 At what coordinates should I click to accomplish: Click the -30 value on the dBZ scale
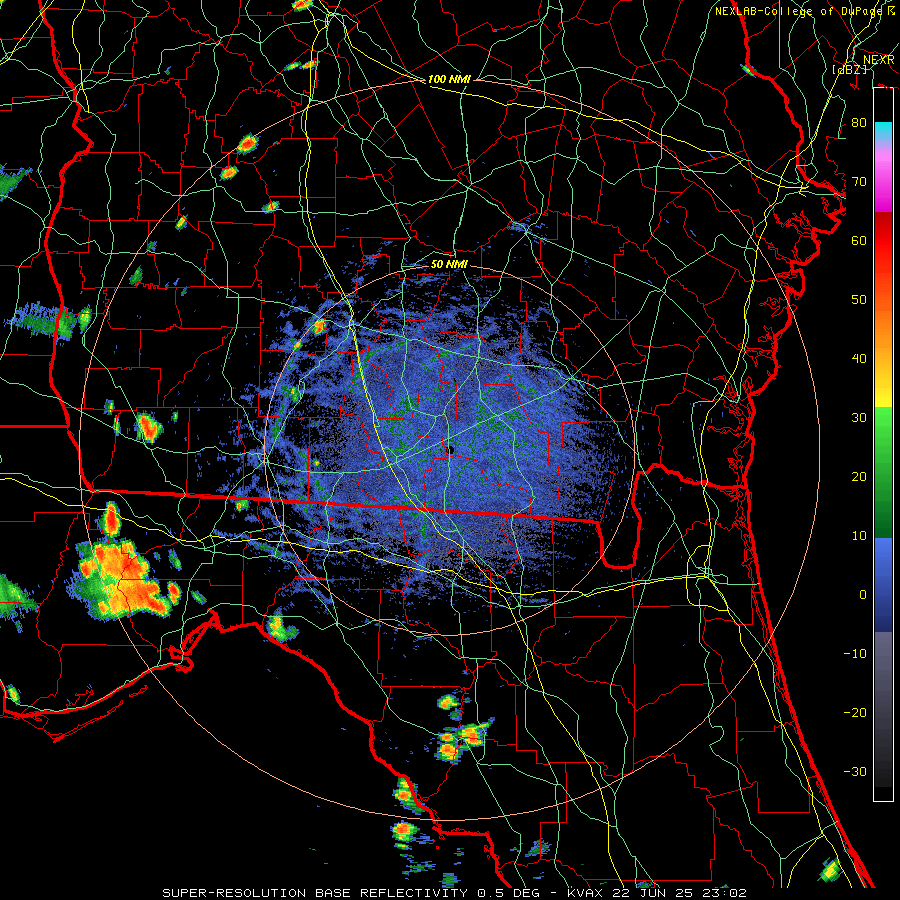pyautogui.click(x=855, y=771)
